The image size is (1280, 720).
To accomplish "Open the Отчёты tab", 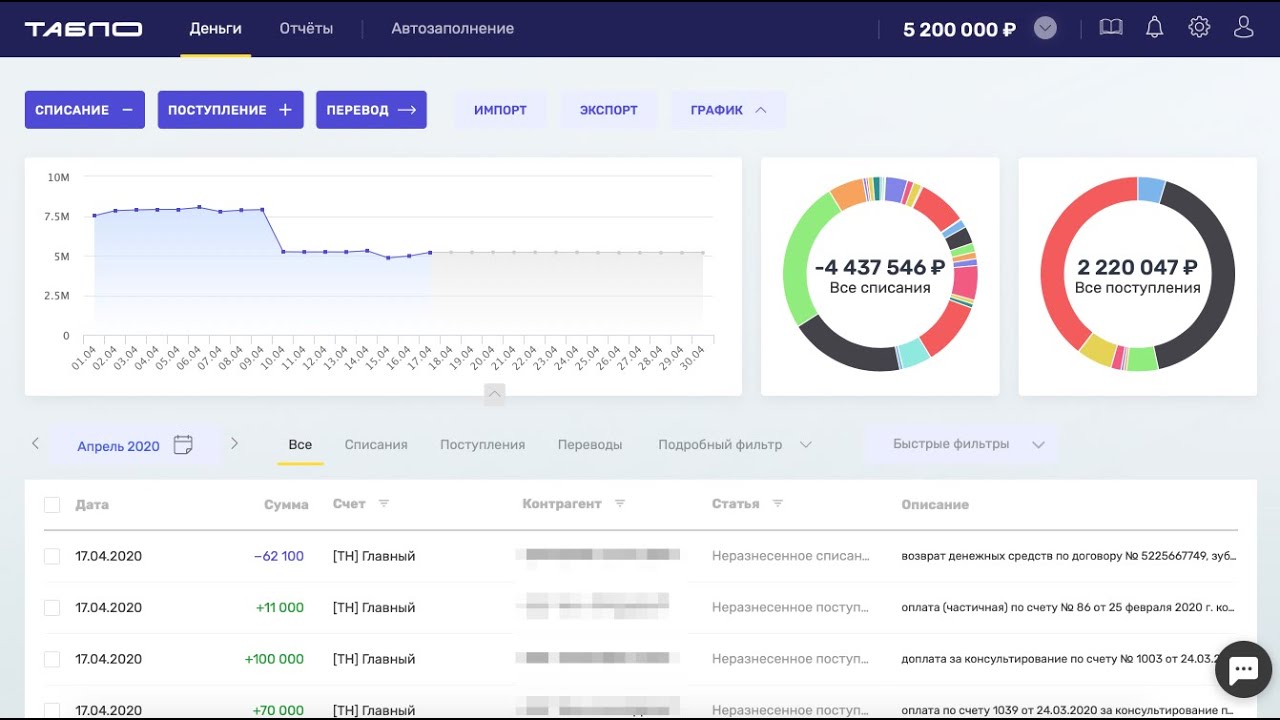I will tap(306, 29).
